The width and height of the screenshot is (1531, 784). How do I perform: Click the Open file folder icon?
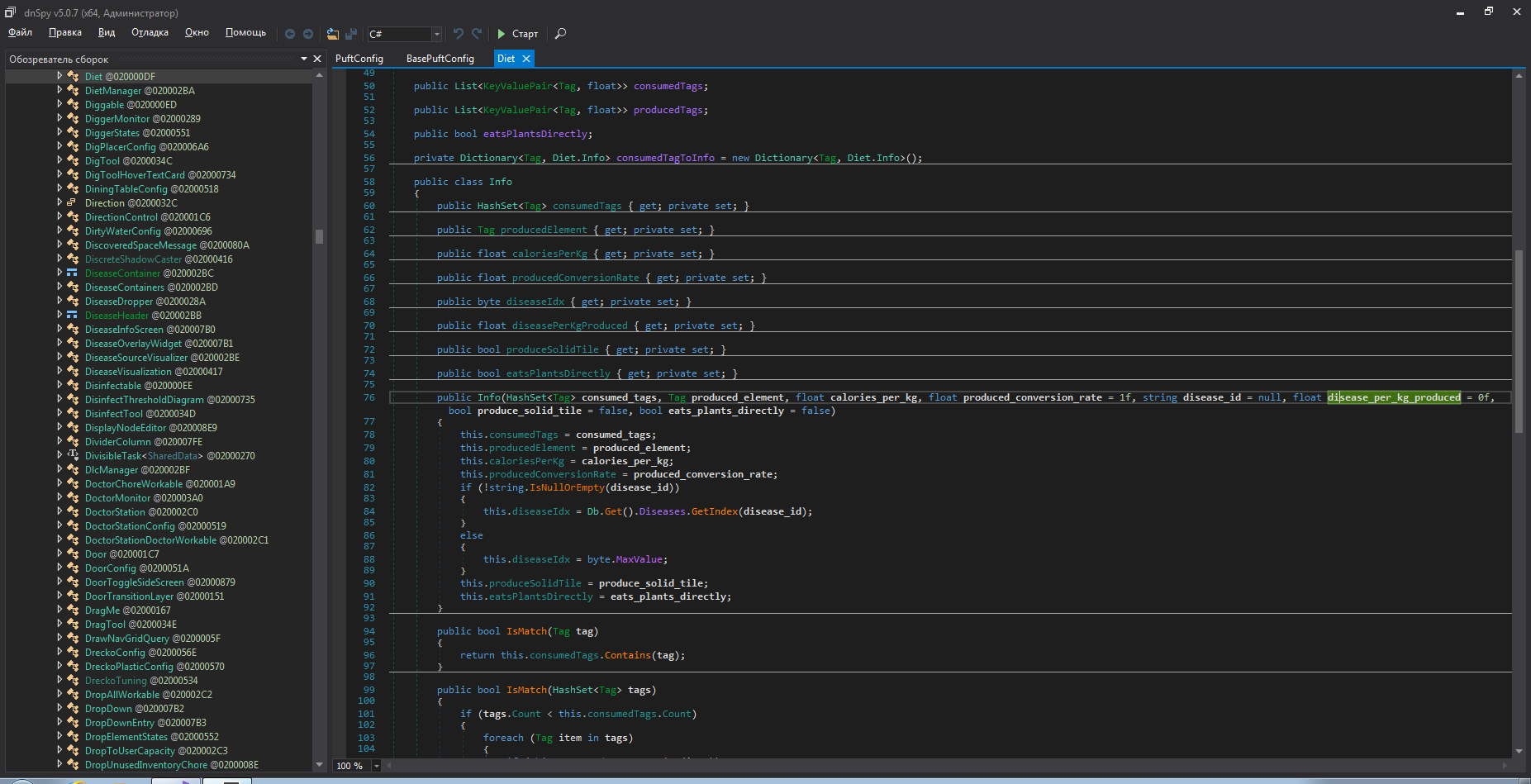(x=332, y=34)
